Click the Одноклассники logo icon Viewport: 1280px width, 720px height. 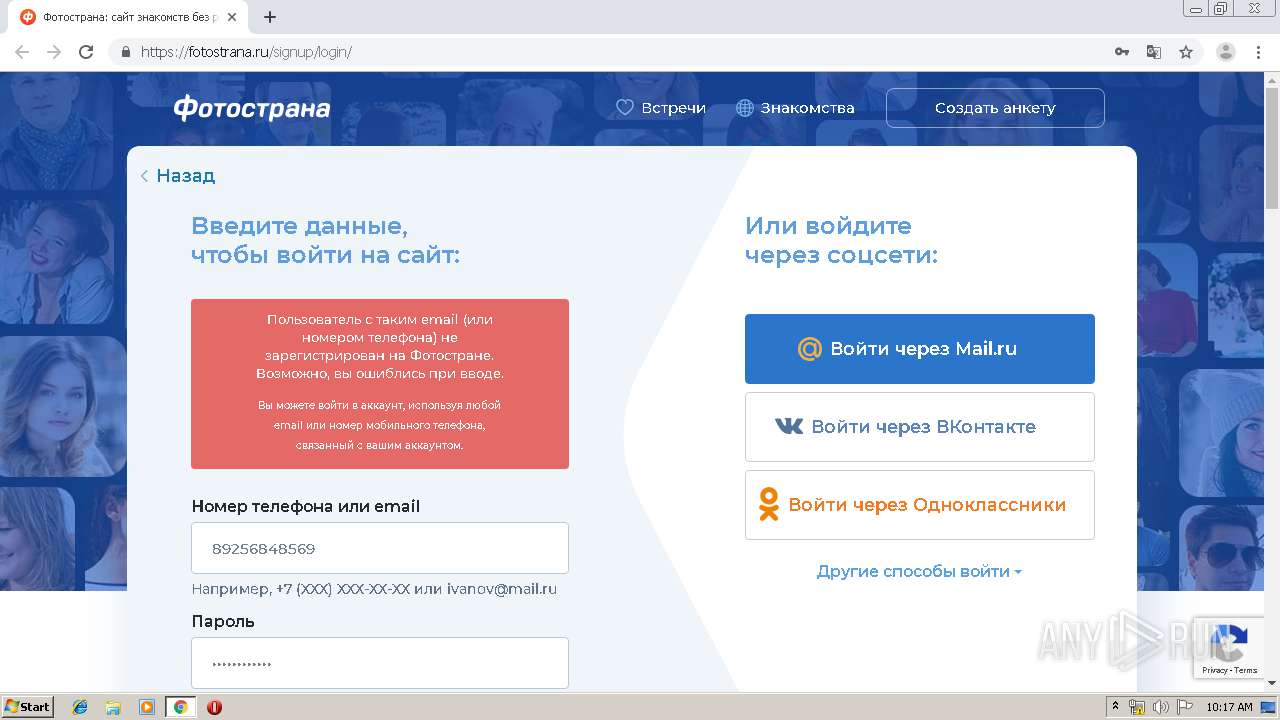768,505
